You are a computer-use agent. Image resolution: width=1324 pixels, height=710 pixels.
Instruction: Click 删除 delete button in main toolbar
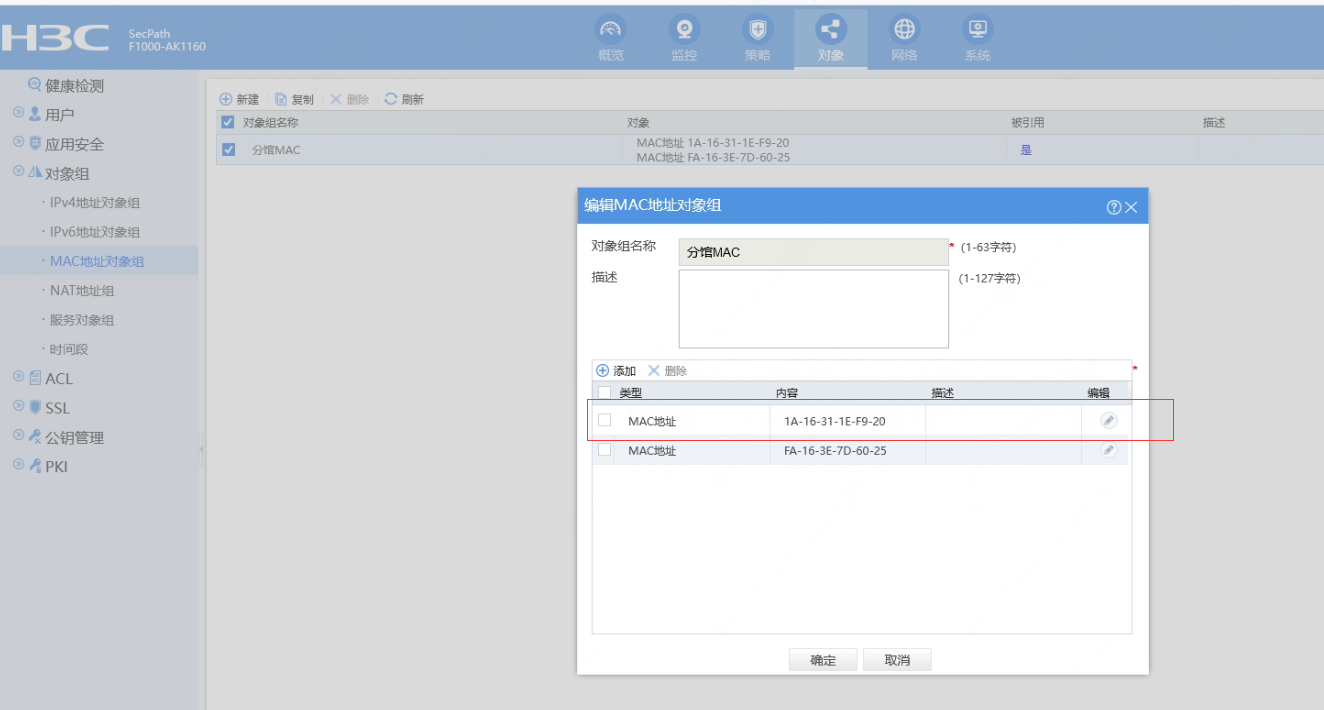pos(350,99)
